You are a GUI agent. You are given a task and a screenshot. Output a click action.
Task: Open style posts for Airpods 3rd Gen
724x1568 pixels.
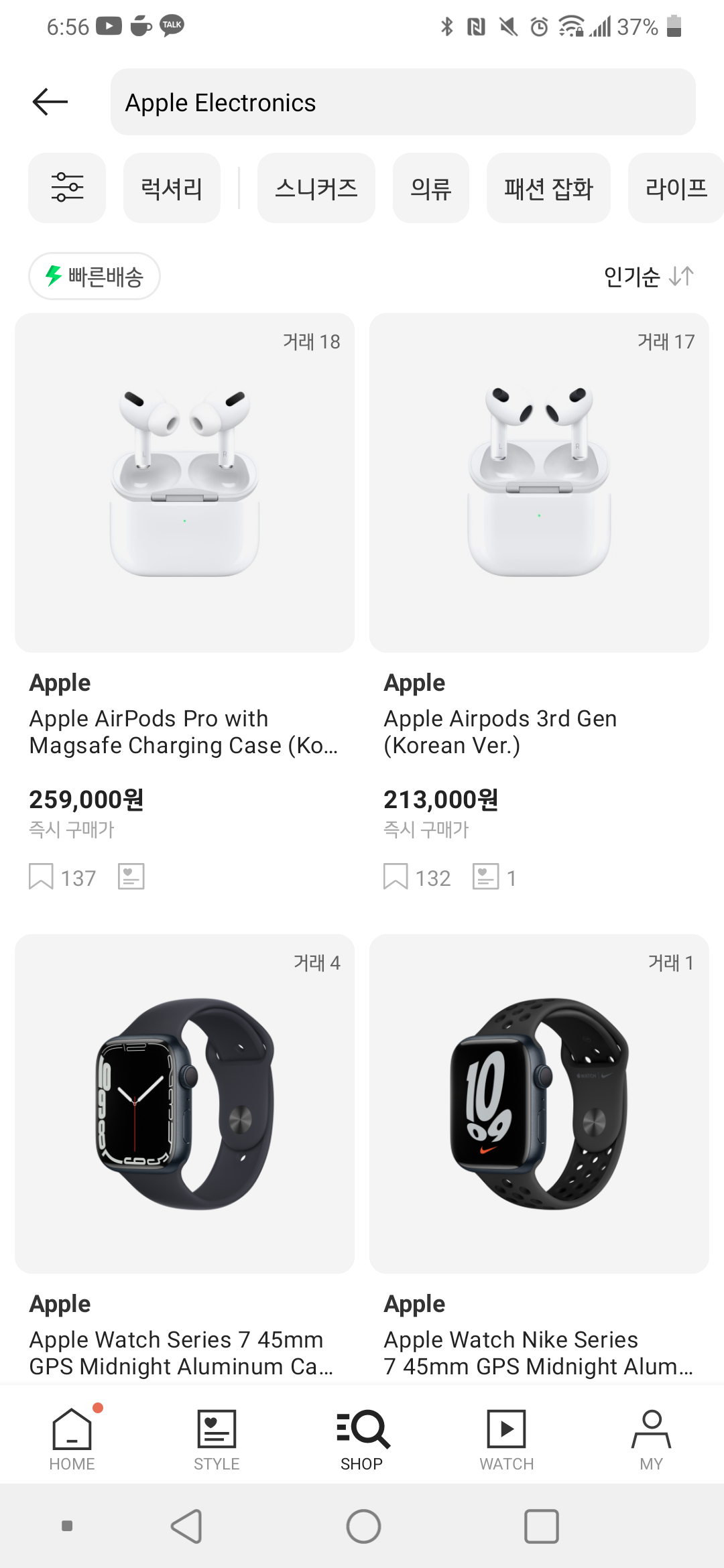pyautogui.click(x=486, y=876)
